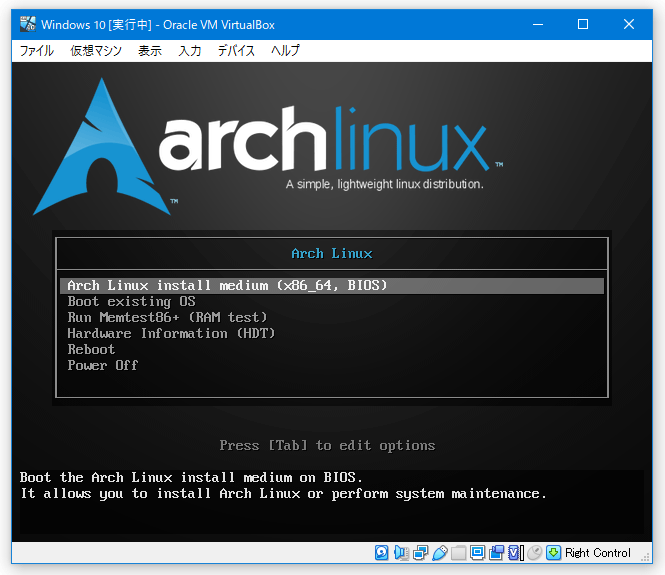Click the CPU virtualization status icon

point(516,553)
